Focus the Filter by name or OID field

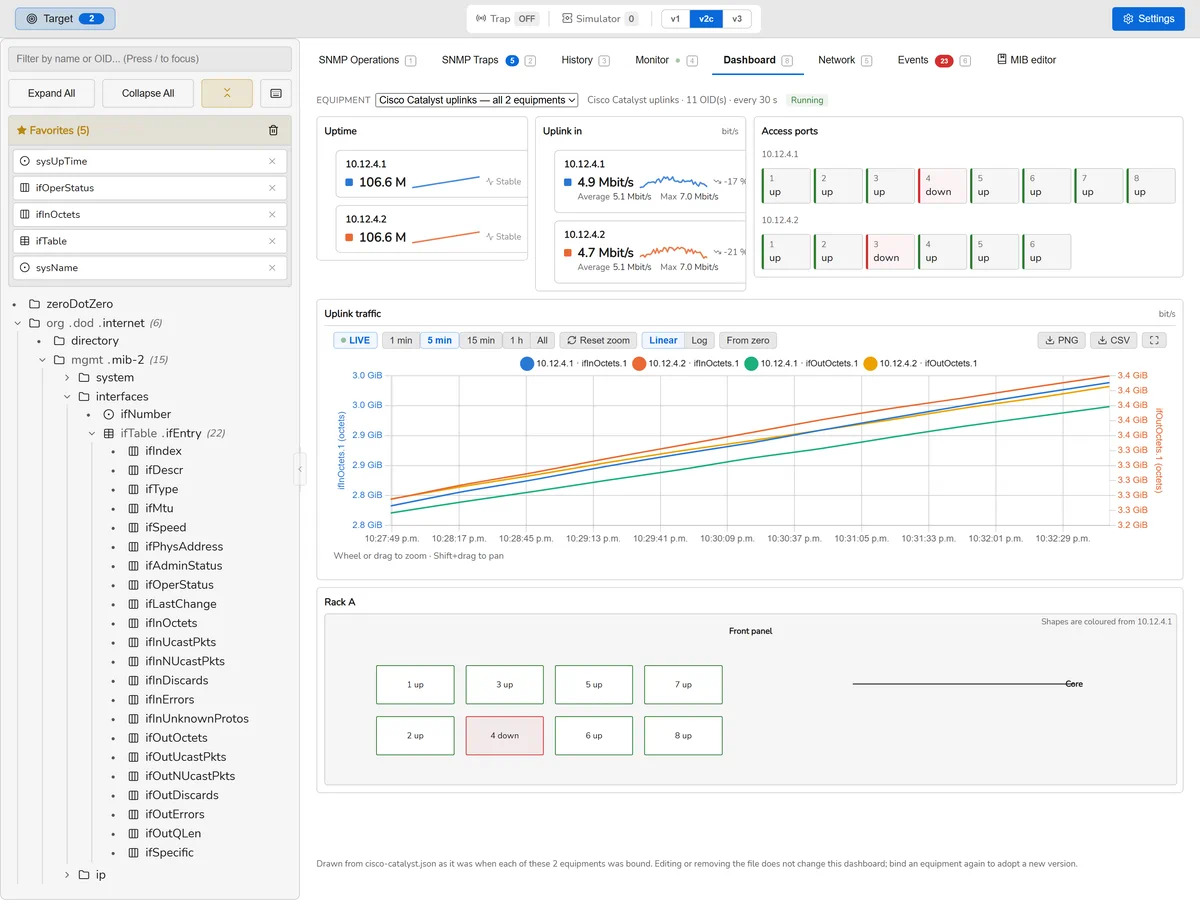point(150,59)
